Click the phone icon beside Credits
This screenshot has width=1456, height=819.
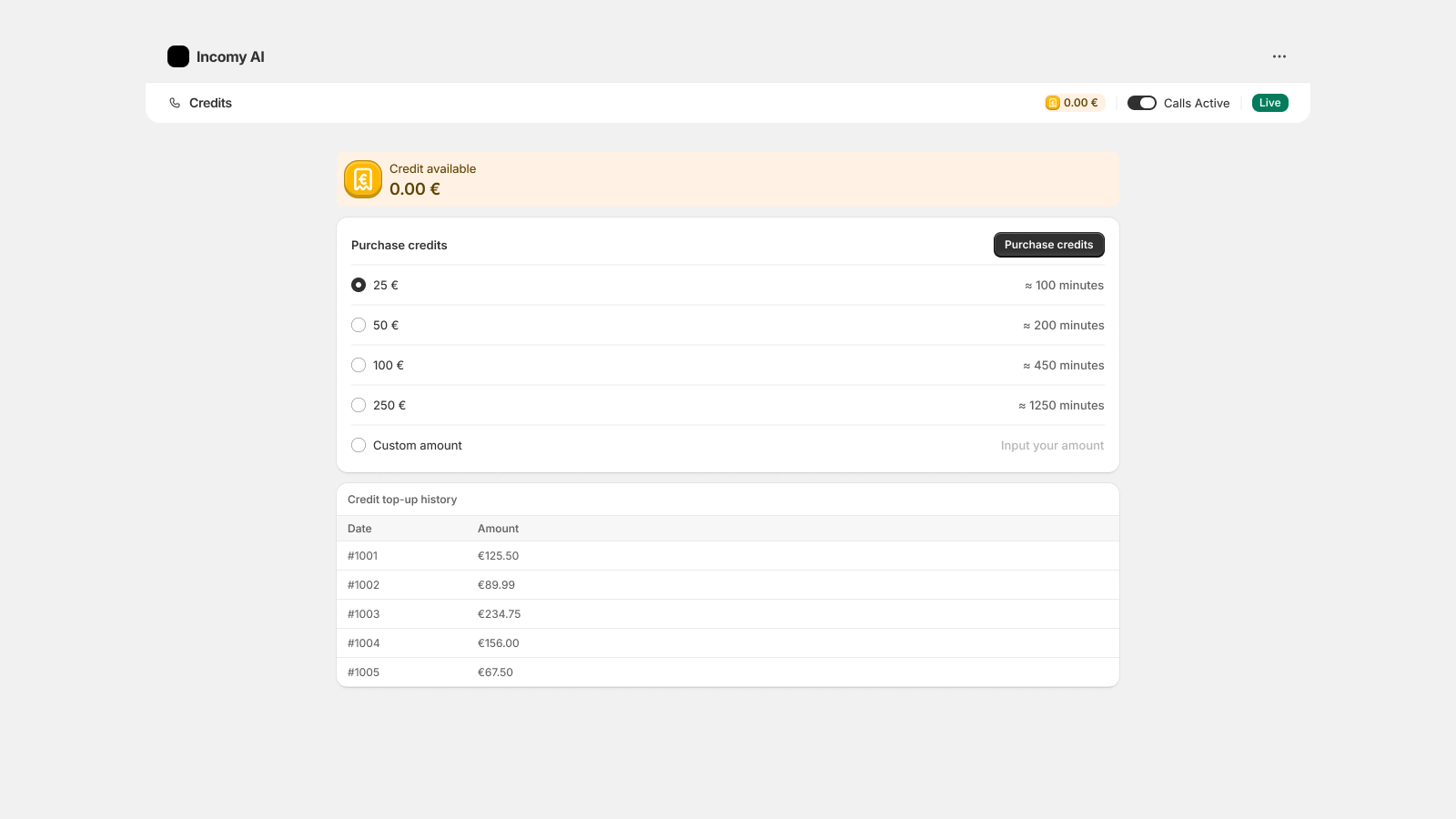point(175,103)
